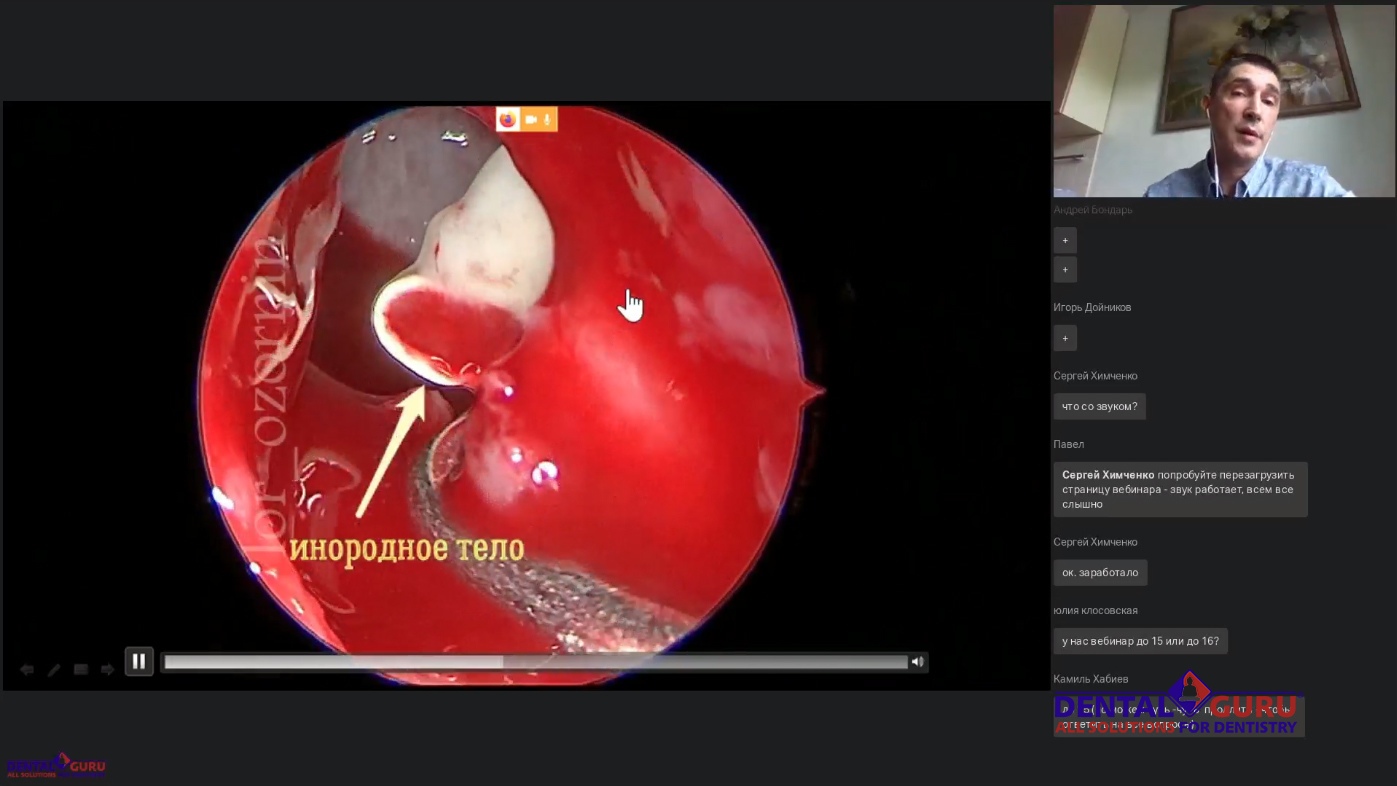Toggle the microphone sharing indicator
The height and width of the screenshot is (786, 1397).
[x=547, y=120]
